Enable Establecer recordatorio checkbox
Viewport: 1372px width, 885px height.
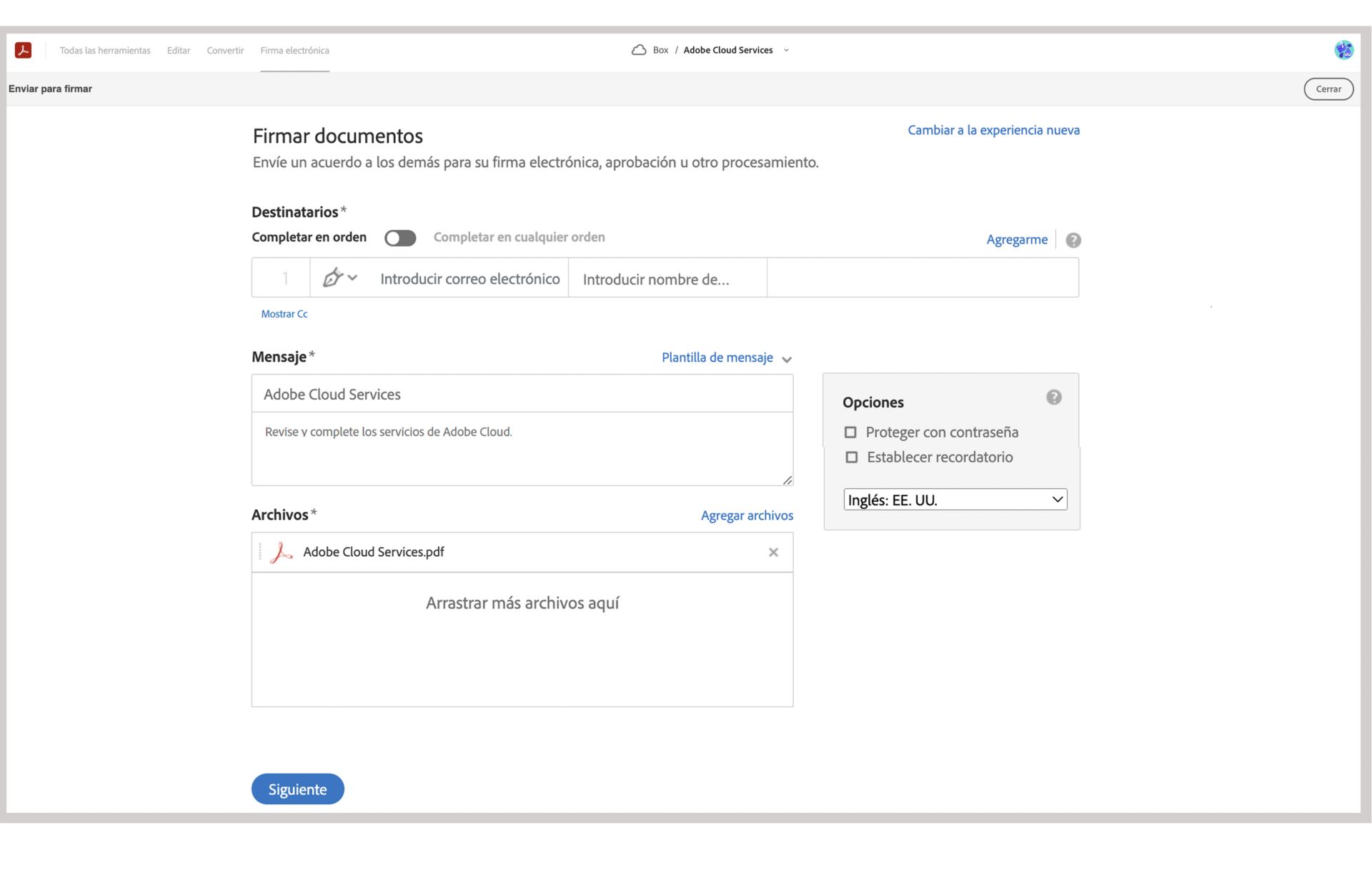[x=852, y=458]
